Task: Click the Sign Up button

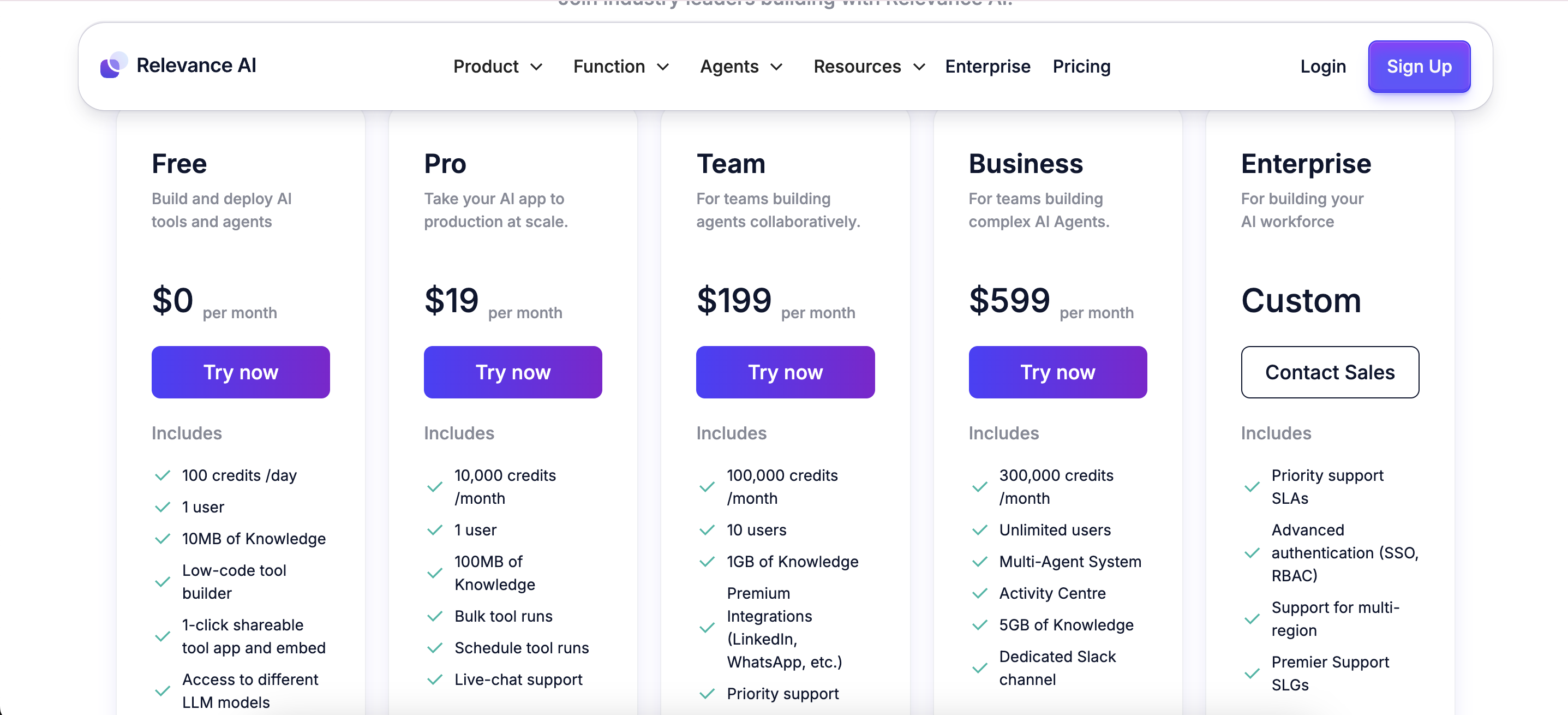Action: click(x=1419, y=67)
